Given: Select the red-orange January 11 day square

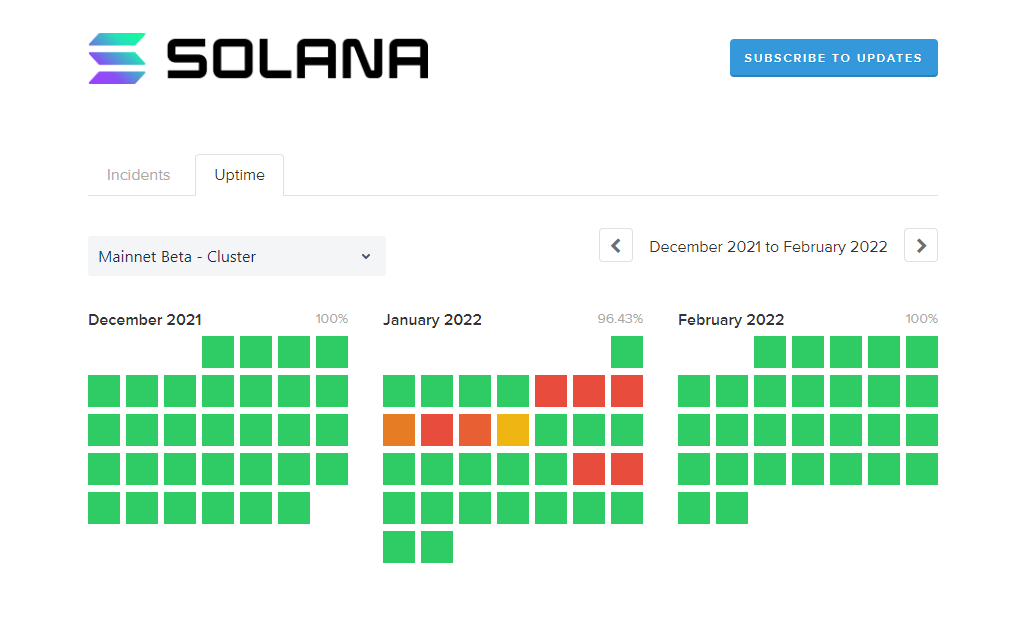Looking at the screenshot, I should (475, 430).
